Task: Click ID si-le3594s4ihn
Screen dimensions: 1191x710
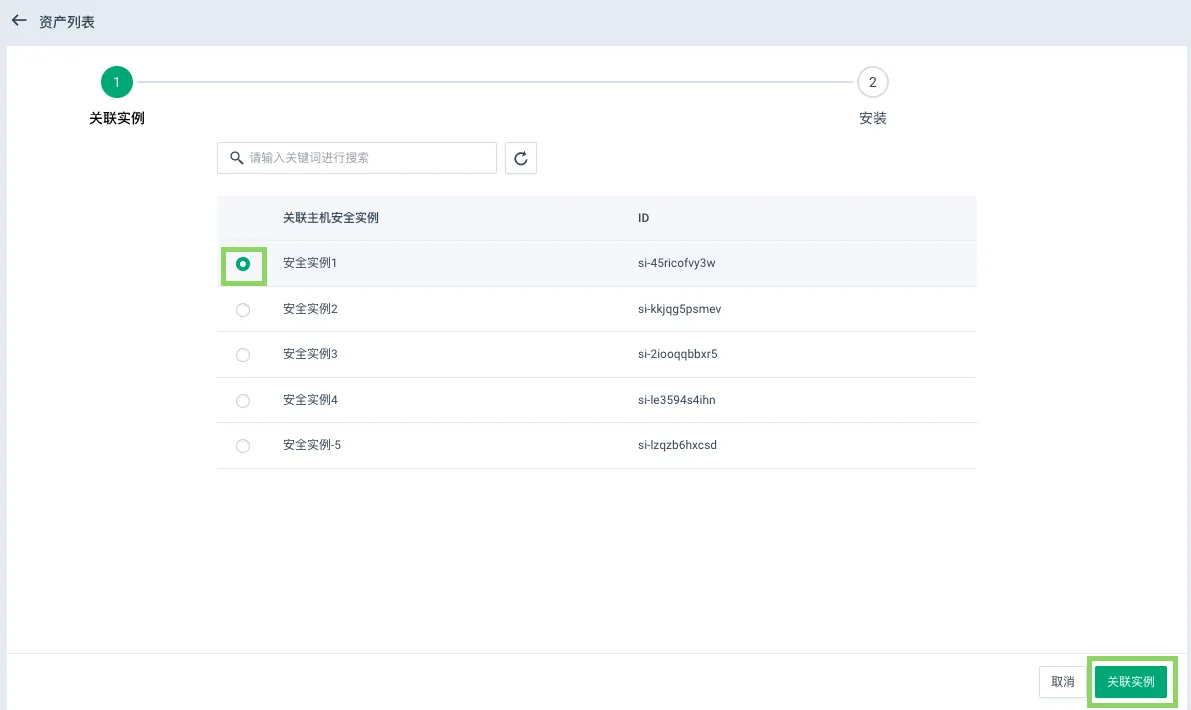Action: point(677,399)
